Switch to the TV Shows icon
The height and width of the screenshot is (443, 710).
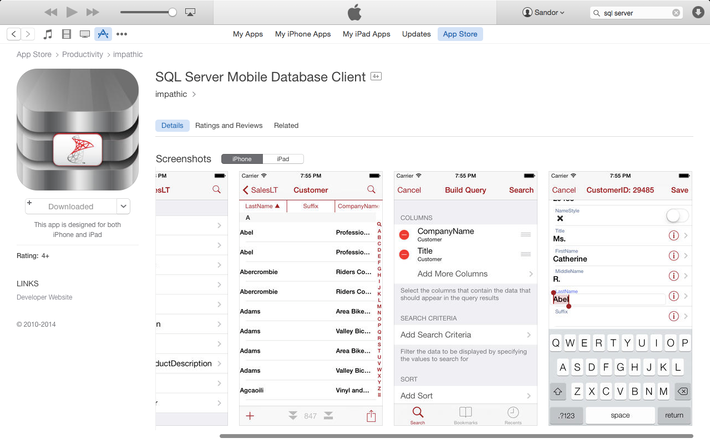tap(85, 34)
